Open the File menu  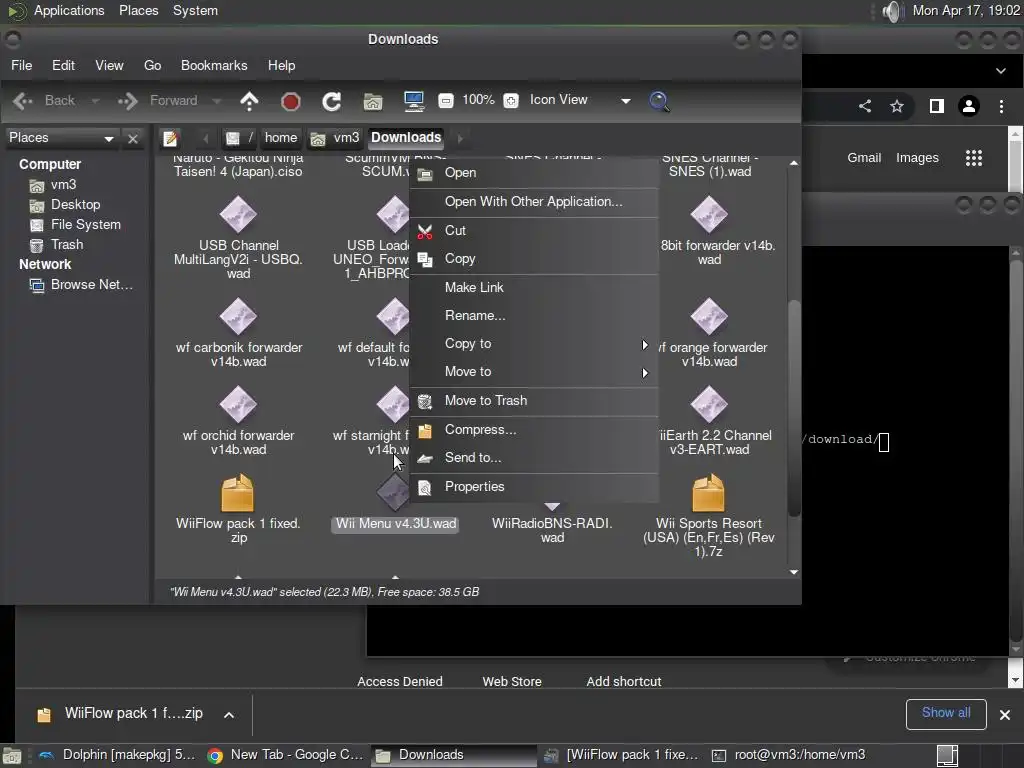coord(22,65)
